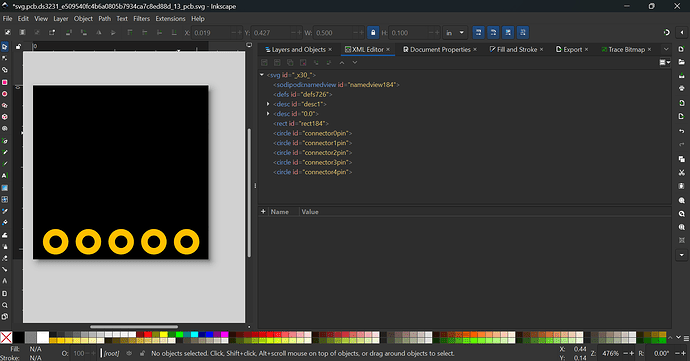Expand the desc "0.0" node
Image resolution: width=690 pixels, height=361 pixels.
268,114
